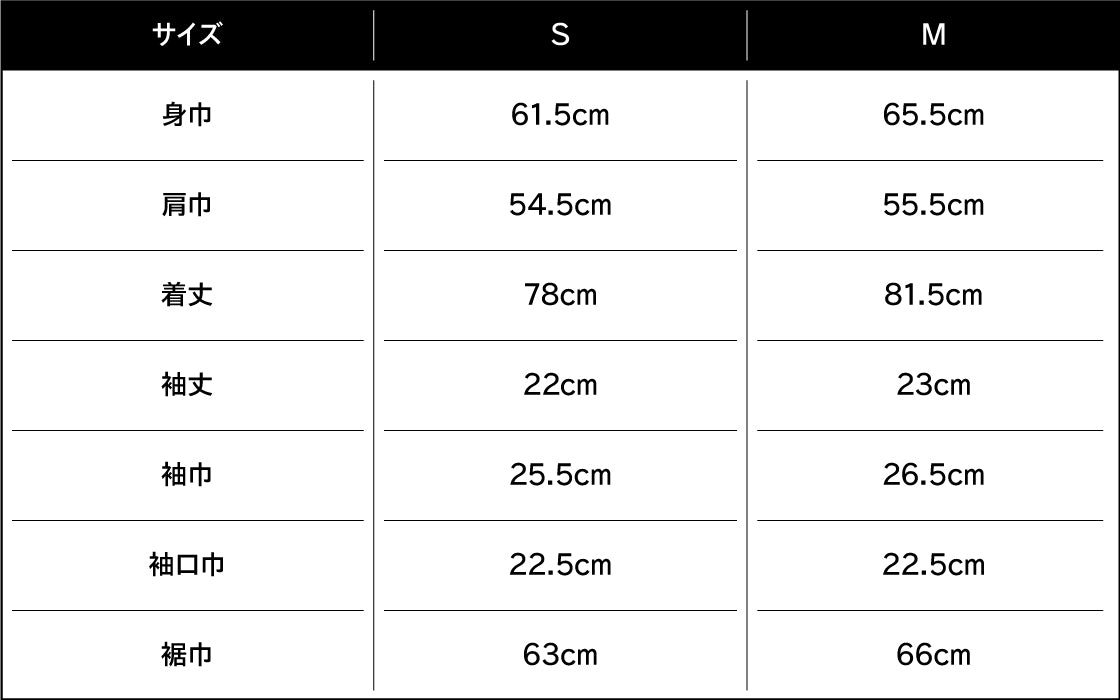This screenshot has height=700, width=1120.
Task: Select the M size column header
Action: [933, 35]
